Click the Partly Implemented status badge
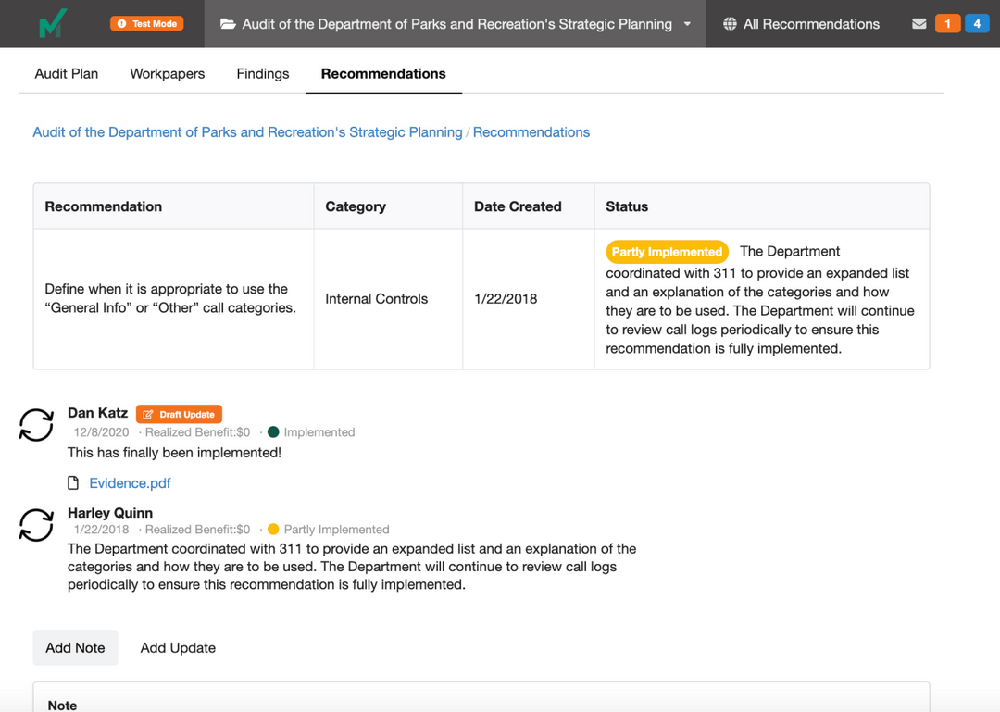 (x=667, y=252)
